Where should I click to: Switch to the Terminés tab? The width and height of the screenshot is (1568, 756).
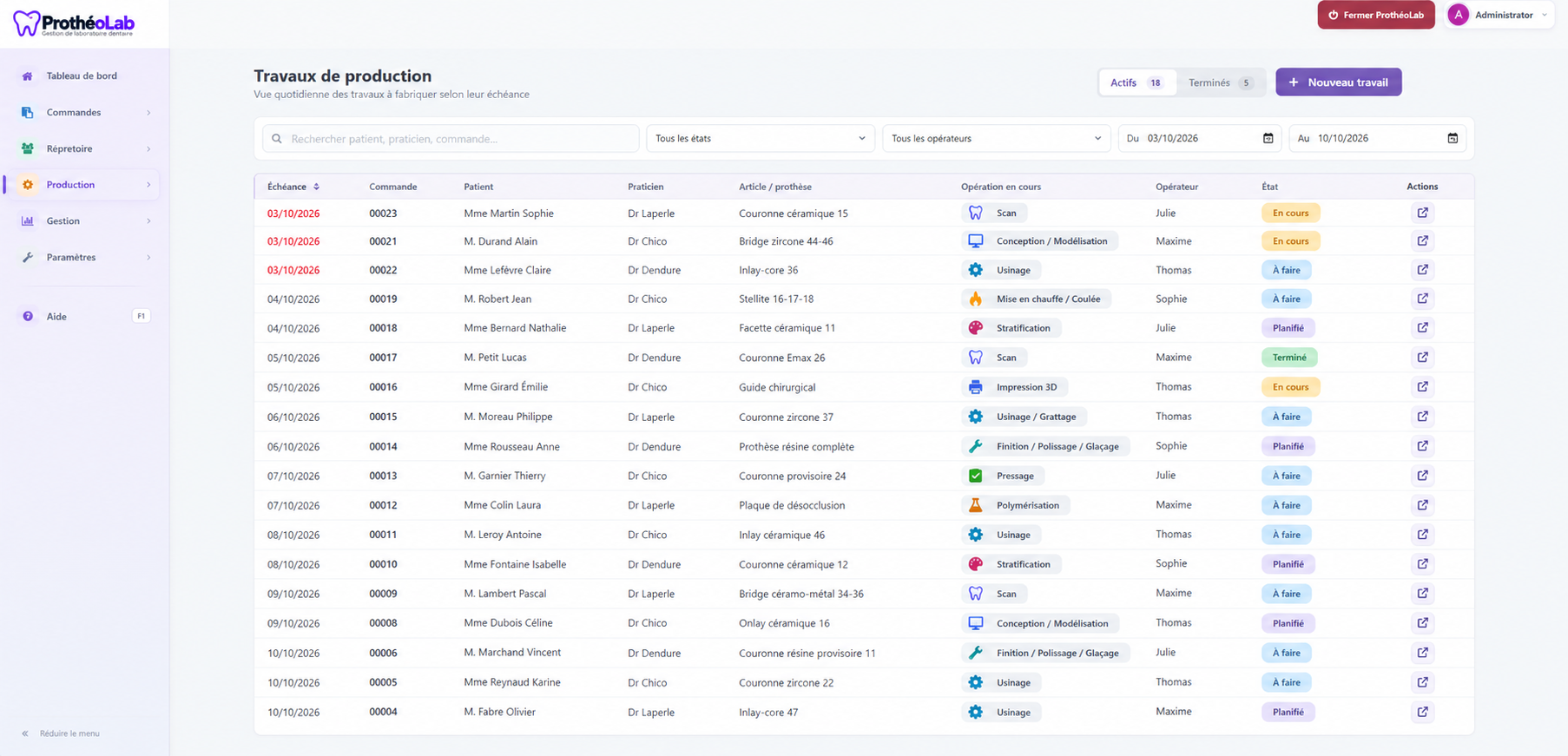(1220, 82)
